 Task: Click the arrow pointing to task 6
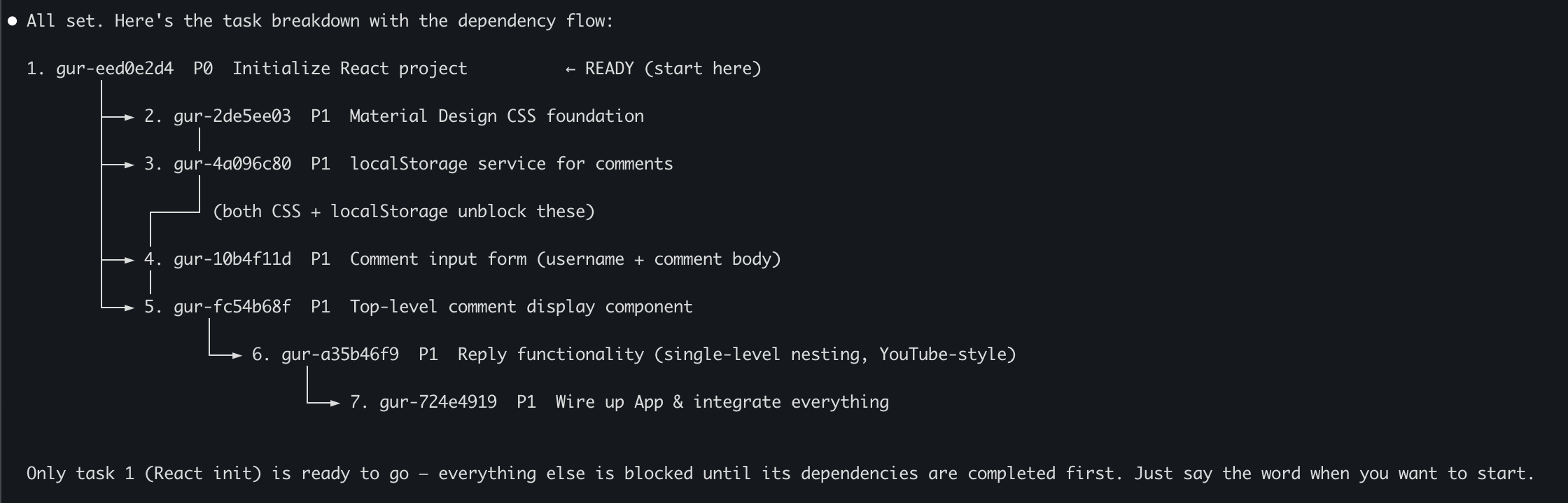(x=236, y=356)
